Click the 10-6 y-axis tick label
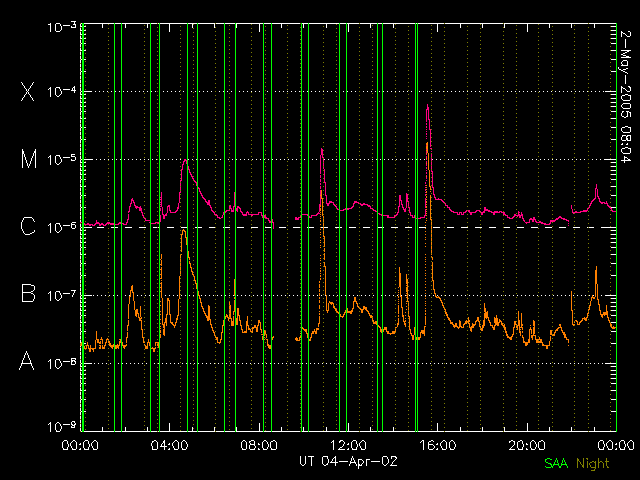This screenshot has height=480, width=640. tap(62, 227)
